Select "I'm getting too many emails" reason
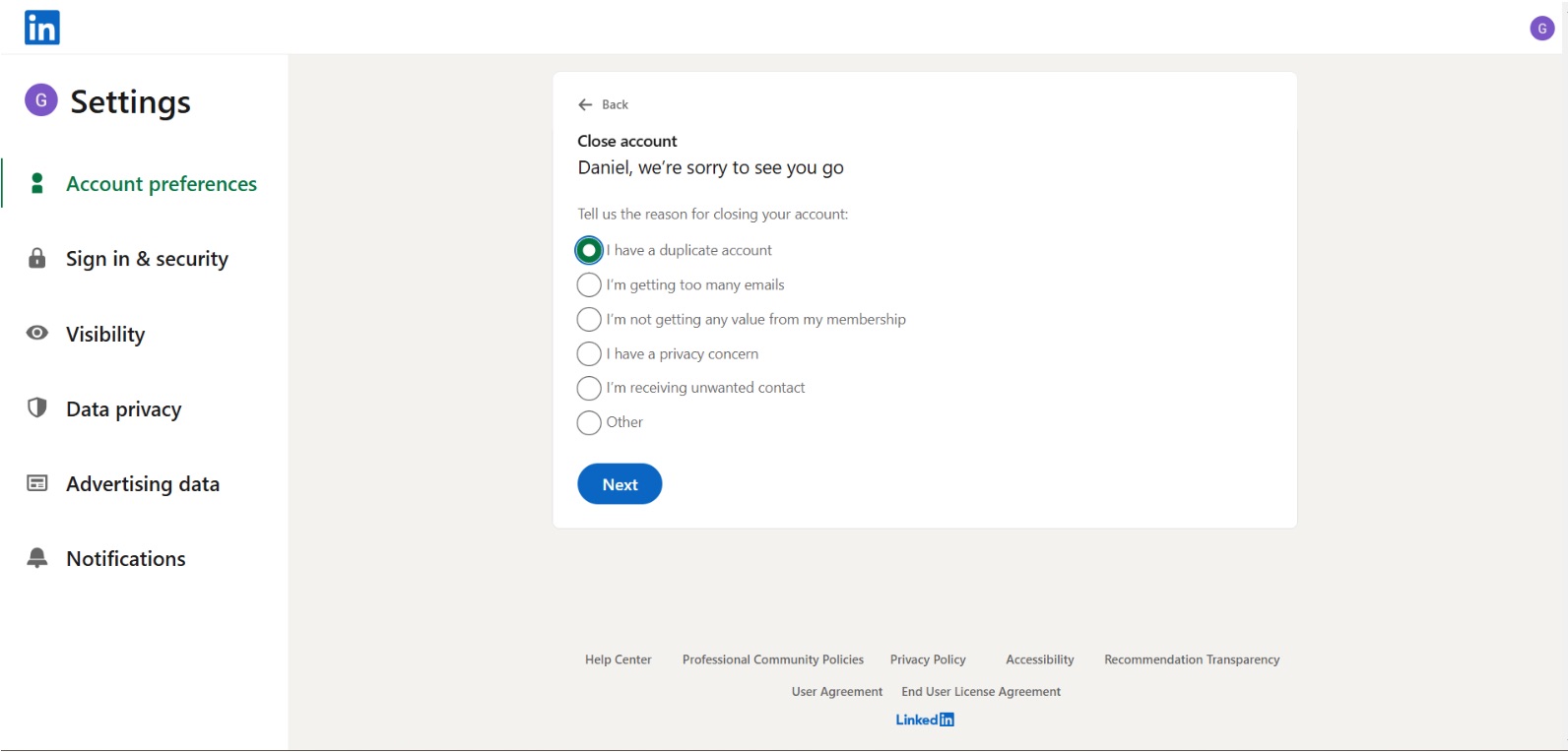Screen dimensions: 1568x752 (x=589, y=285)
